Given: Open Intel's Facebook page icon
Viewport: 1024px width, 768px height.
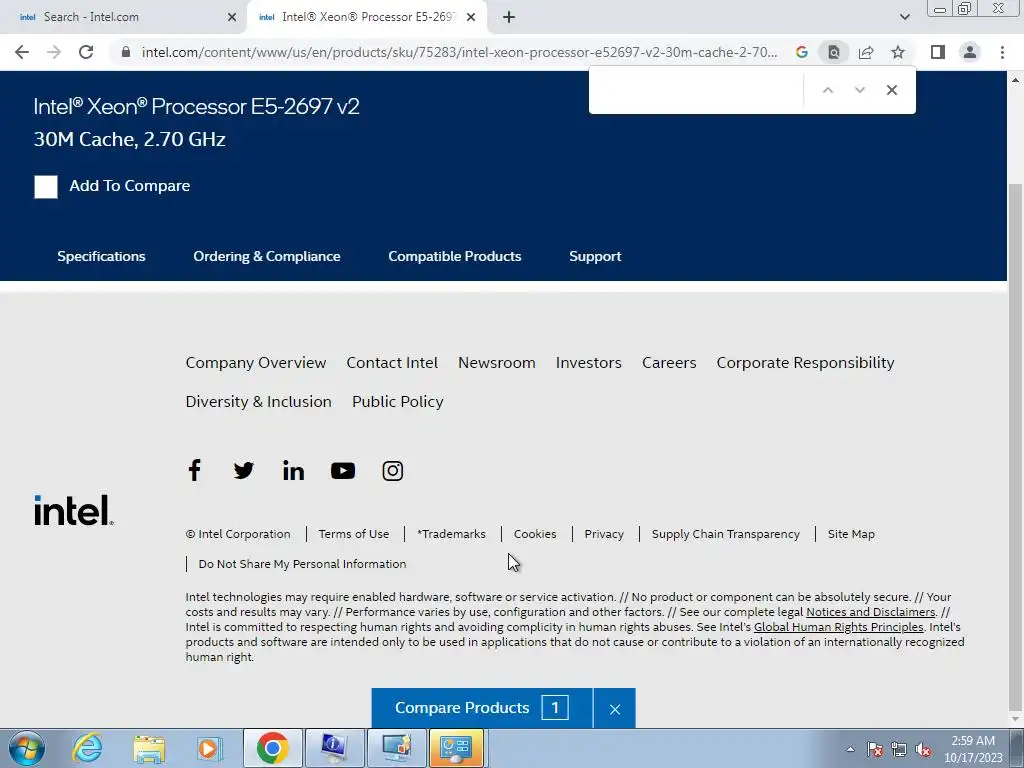Looking at the screenshot, I should point(194,470).
